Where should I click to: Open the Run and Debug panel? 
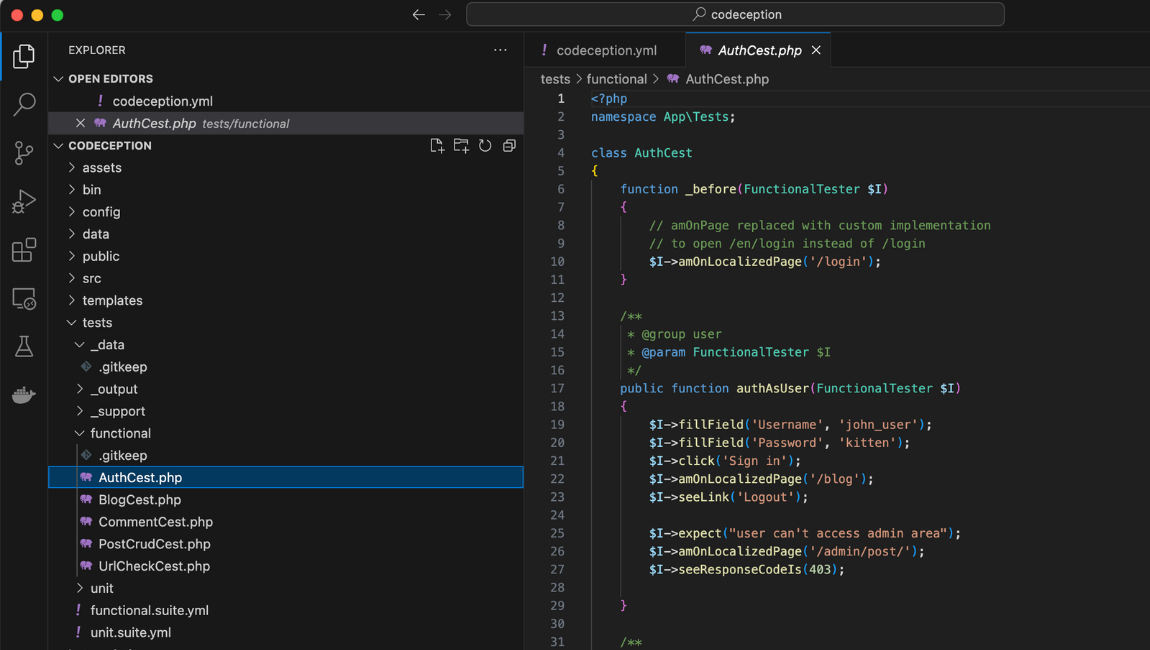click(x=24, y=201)
